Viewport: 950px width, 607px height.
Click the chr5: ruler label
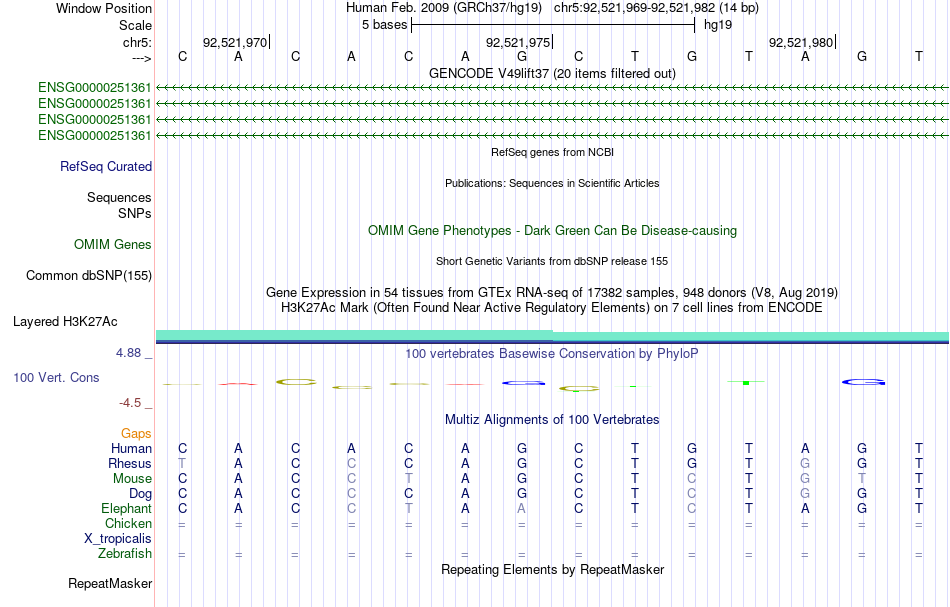coord(137,42)
